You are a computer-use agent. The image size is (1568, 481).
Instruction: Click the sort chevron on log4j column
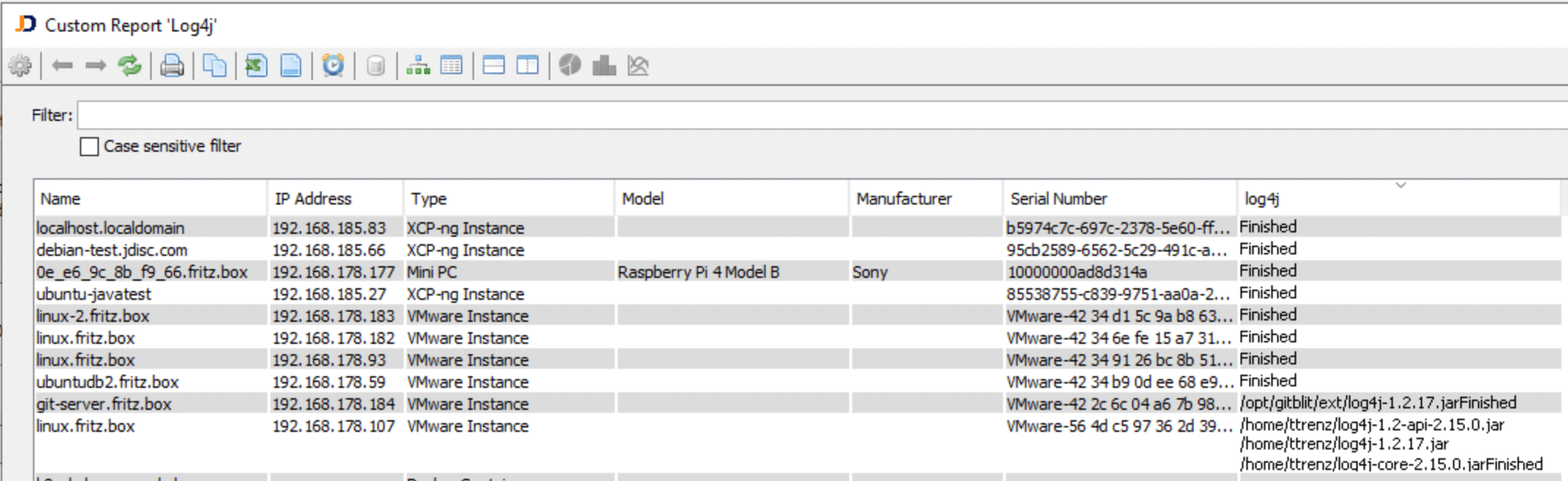tap(1400, 186)
